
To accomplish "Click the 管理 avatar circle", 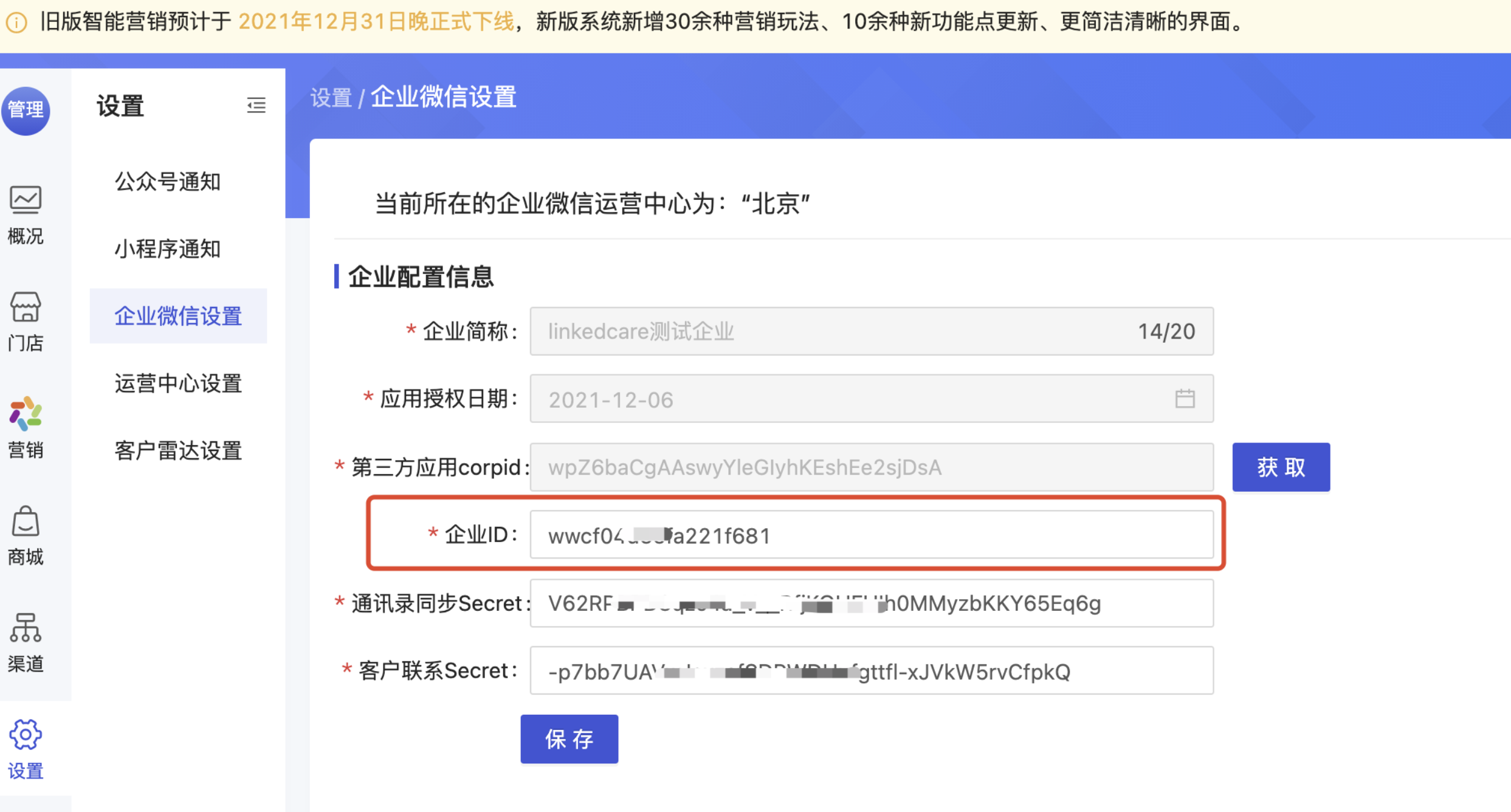I will tap(26, 110).
